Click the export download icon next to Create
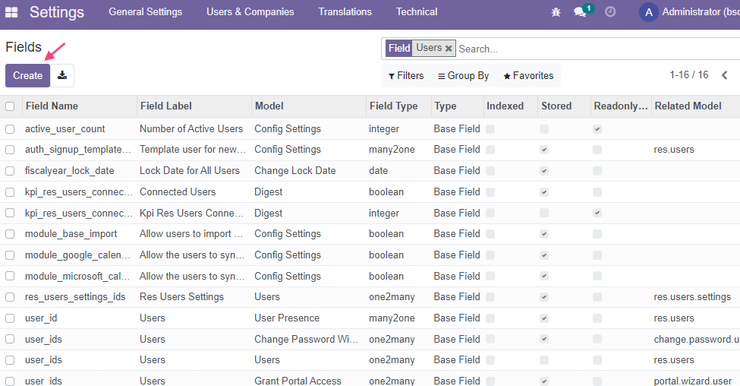740x386 pixels. click(62, 76)
